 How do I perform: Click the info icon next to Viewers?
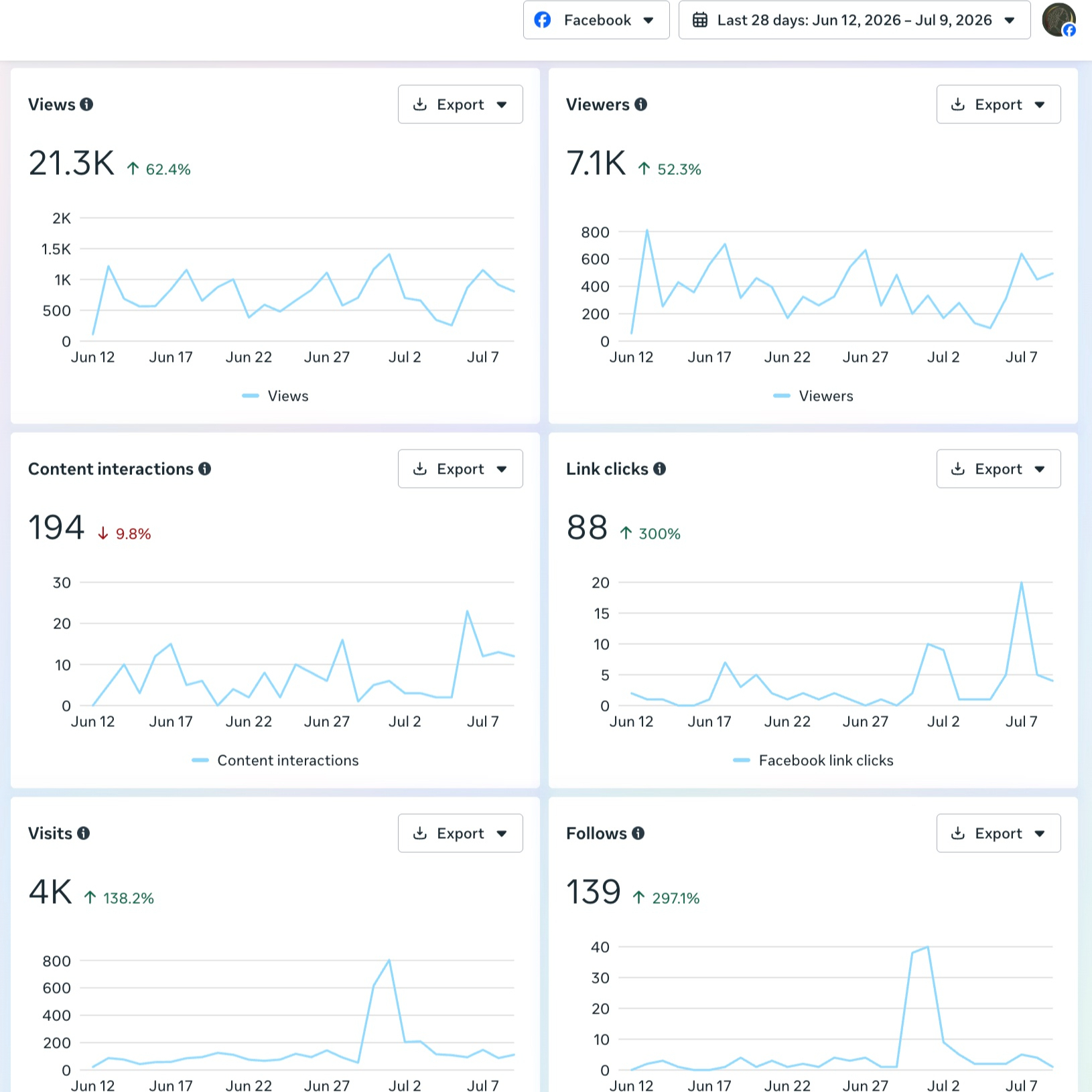click(x=640, y=105)
